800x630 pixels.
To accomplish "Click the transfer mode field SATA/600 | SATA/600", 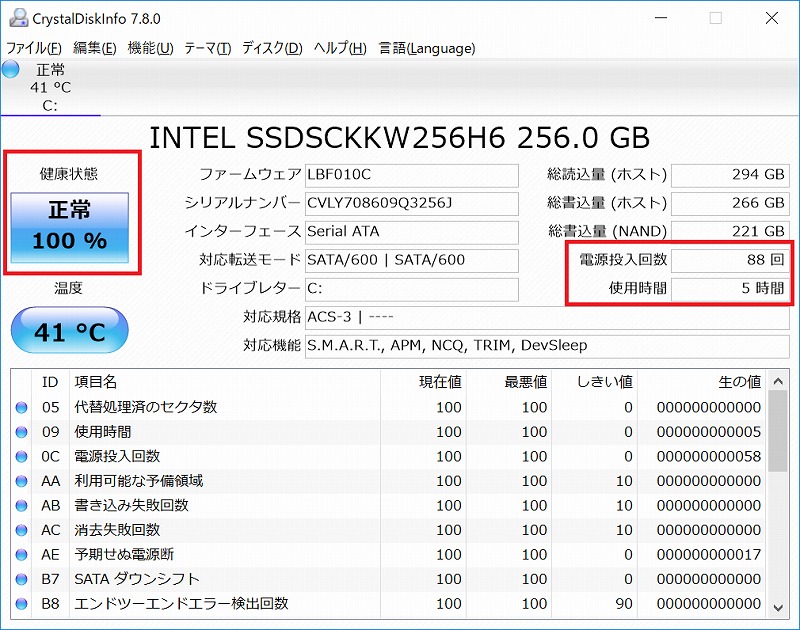I will coord(412,261).
